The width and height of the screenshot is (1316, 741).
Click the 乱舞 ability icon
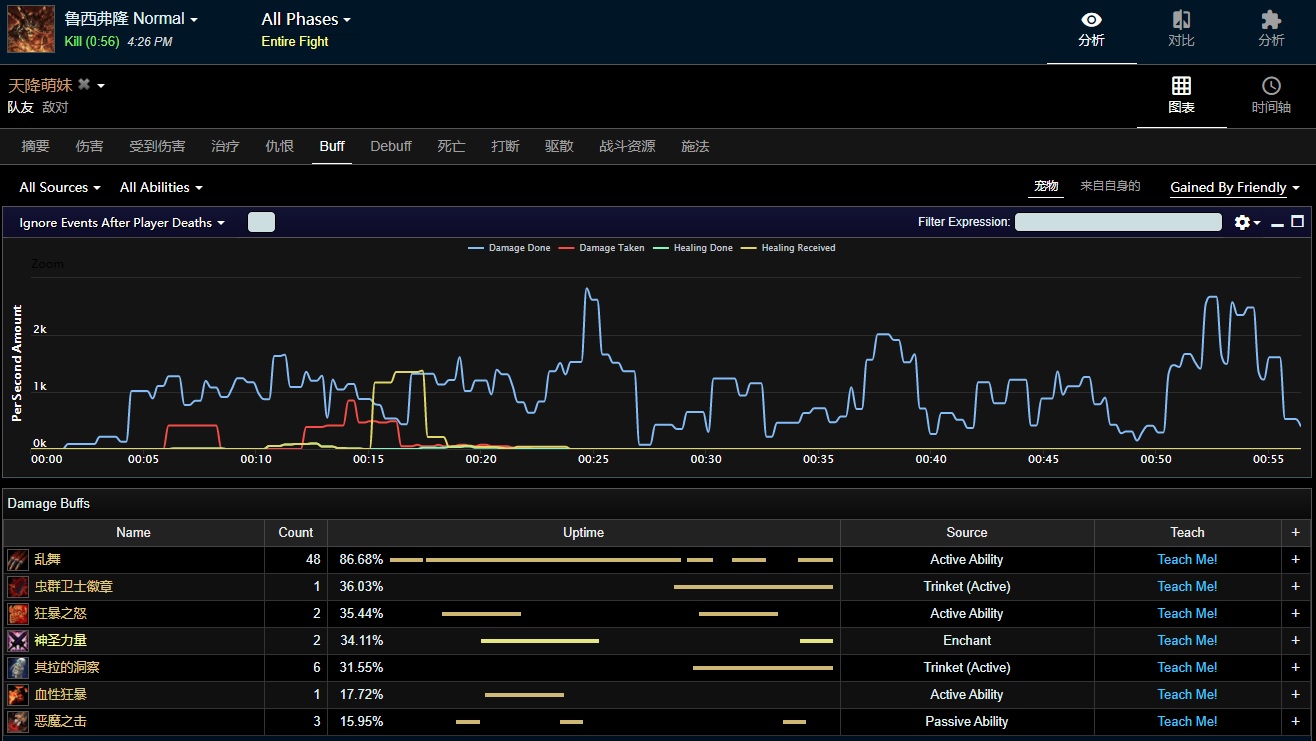[x=18, y=560]
